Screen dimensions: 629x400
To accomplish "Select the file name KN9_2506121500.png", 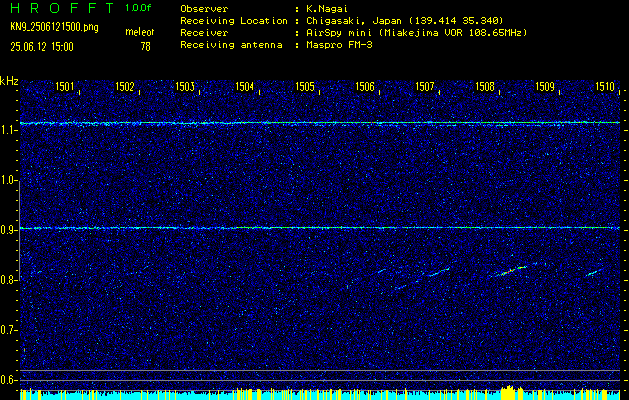I will tap(54, 27).
